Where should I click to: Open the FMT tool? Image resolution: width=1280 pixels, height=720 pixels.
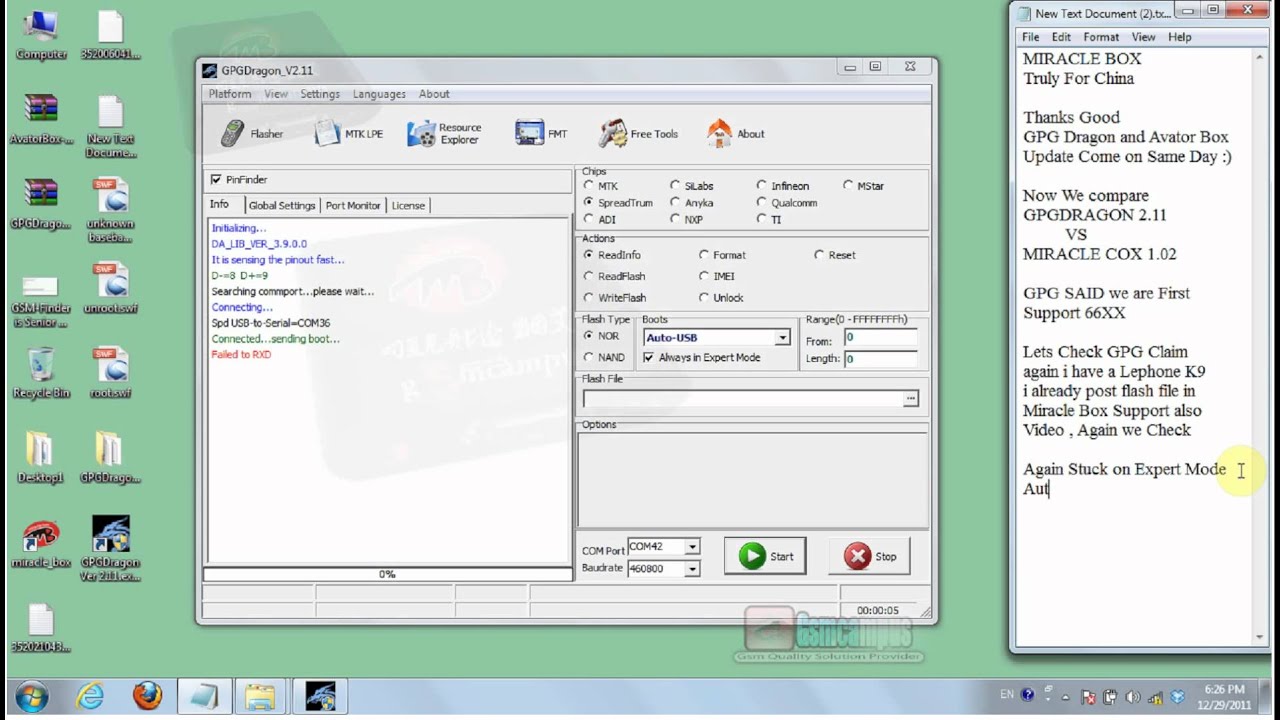pyautogui.click(x=542, y=133)
